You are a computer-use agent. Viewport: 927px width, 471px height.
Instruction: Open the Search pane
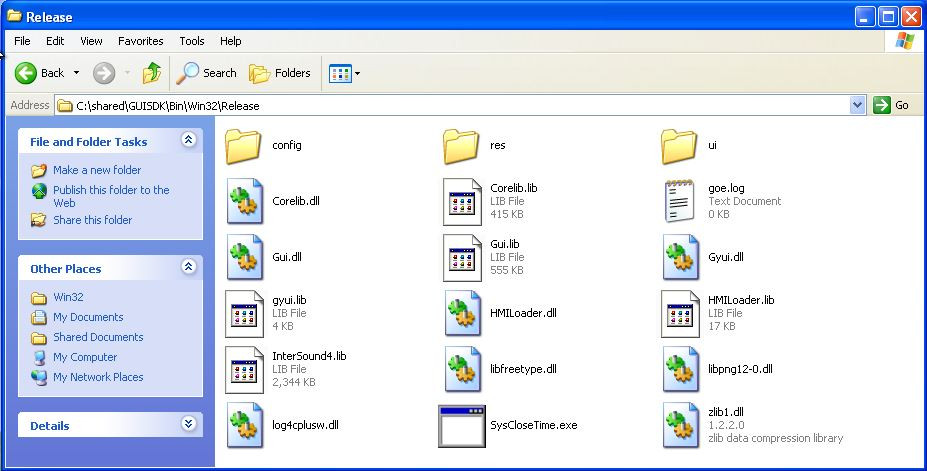[x=206, y=73]
